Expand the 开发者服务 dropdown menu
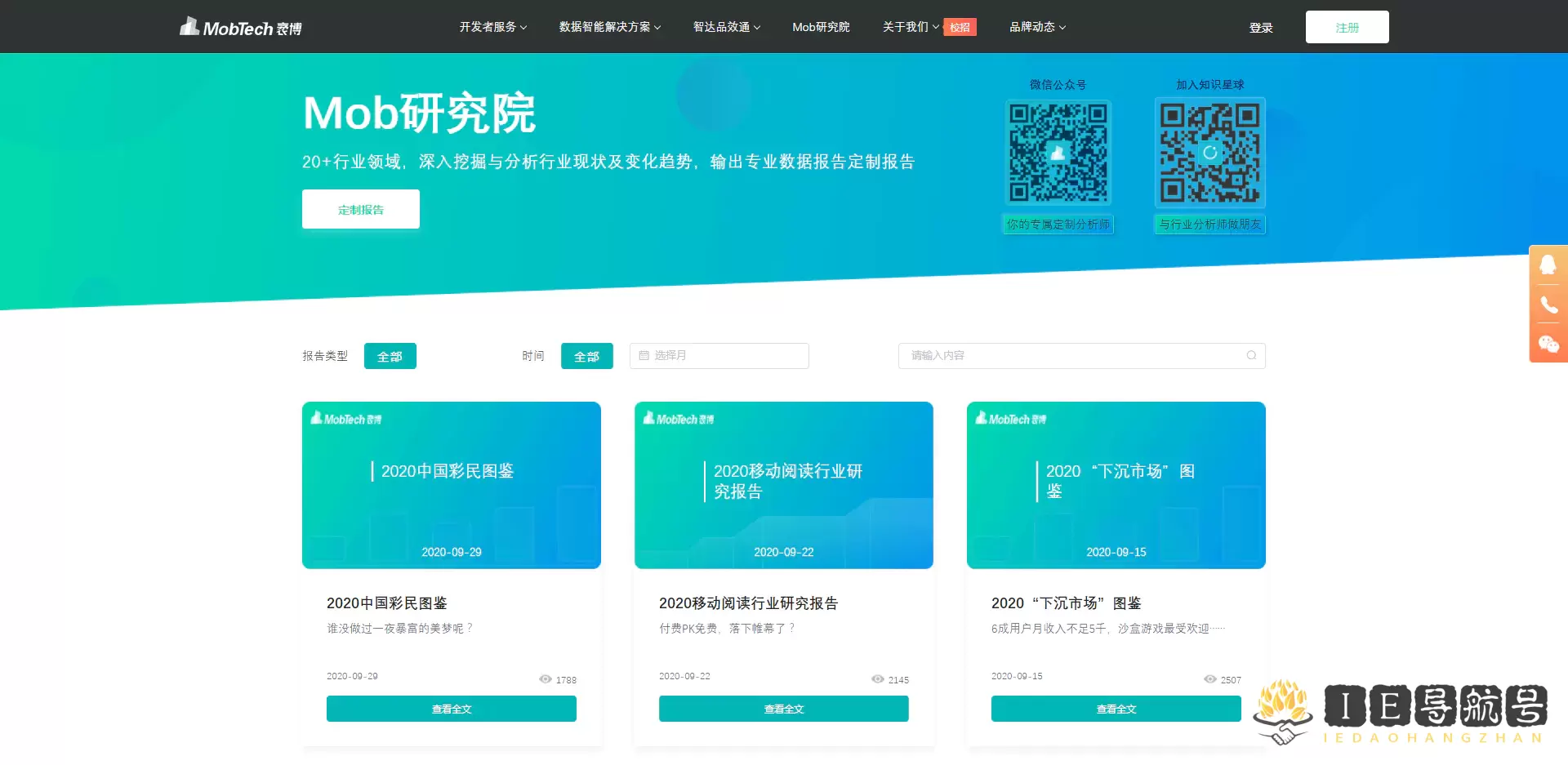Viewport: 1568px width, 765px height. click(x=492, y=27)
